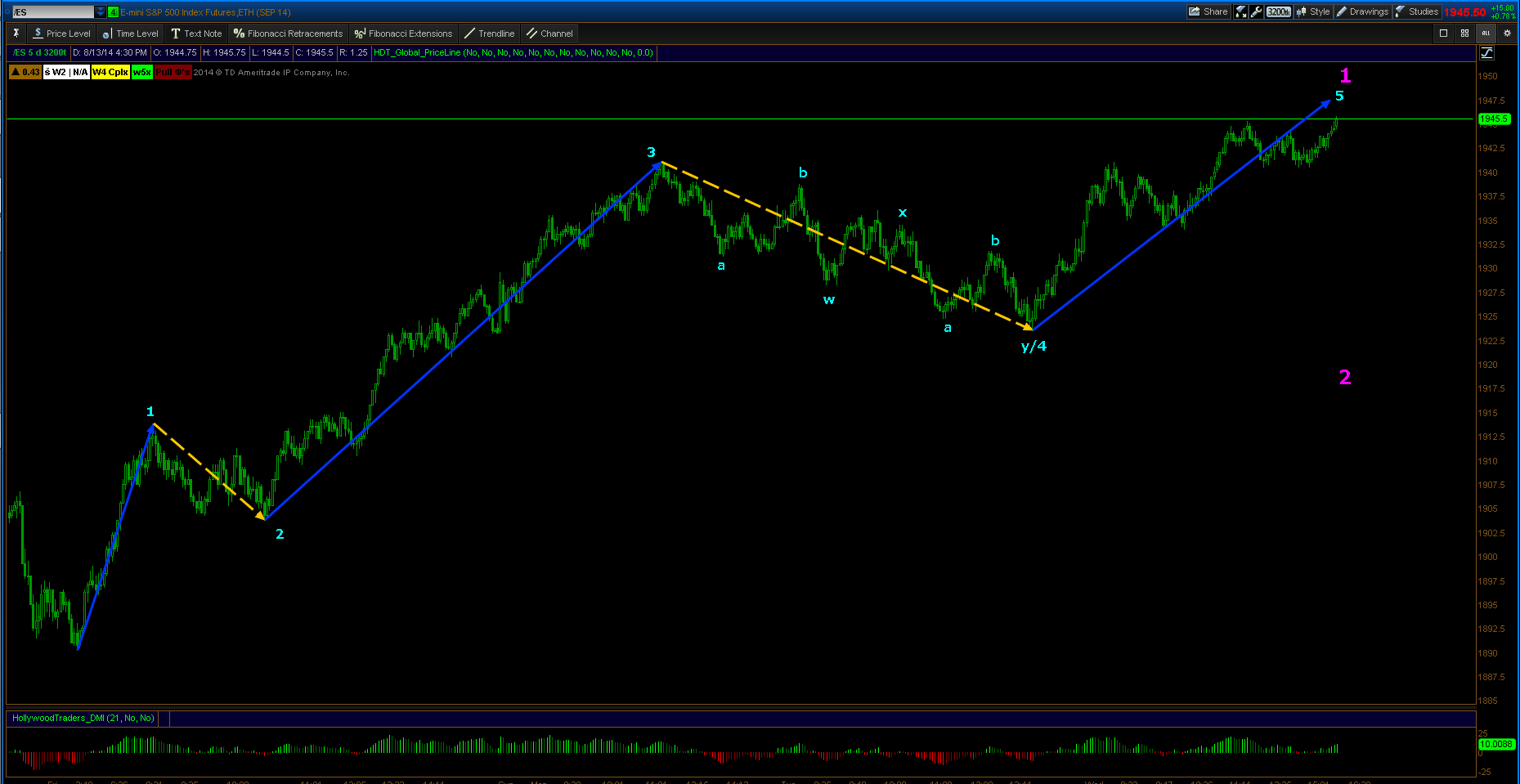
Task: Select the cyan wave 2 label near 1905
Action: (x=280, y=534)
